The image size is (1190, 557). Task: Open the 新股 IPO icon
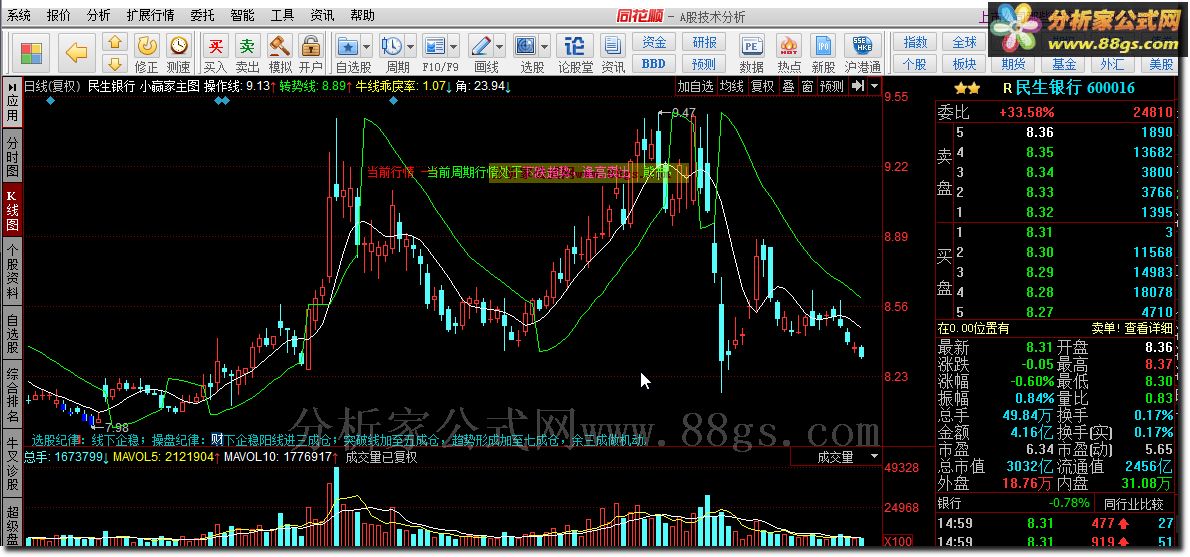(x=823, y=46)
